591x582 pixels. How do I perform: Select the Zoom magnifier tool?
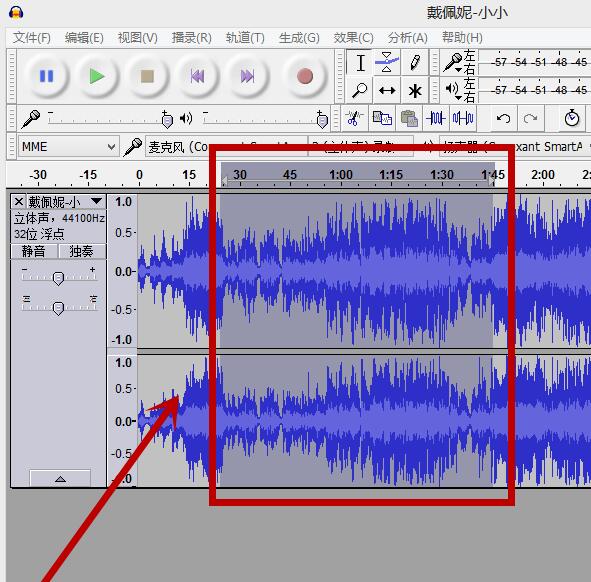[x=360, y=90]
